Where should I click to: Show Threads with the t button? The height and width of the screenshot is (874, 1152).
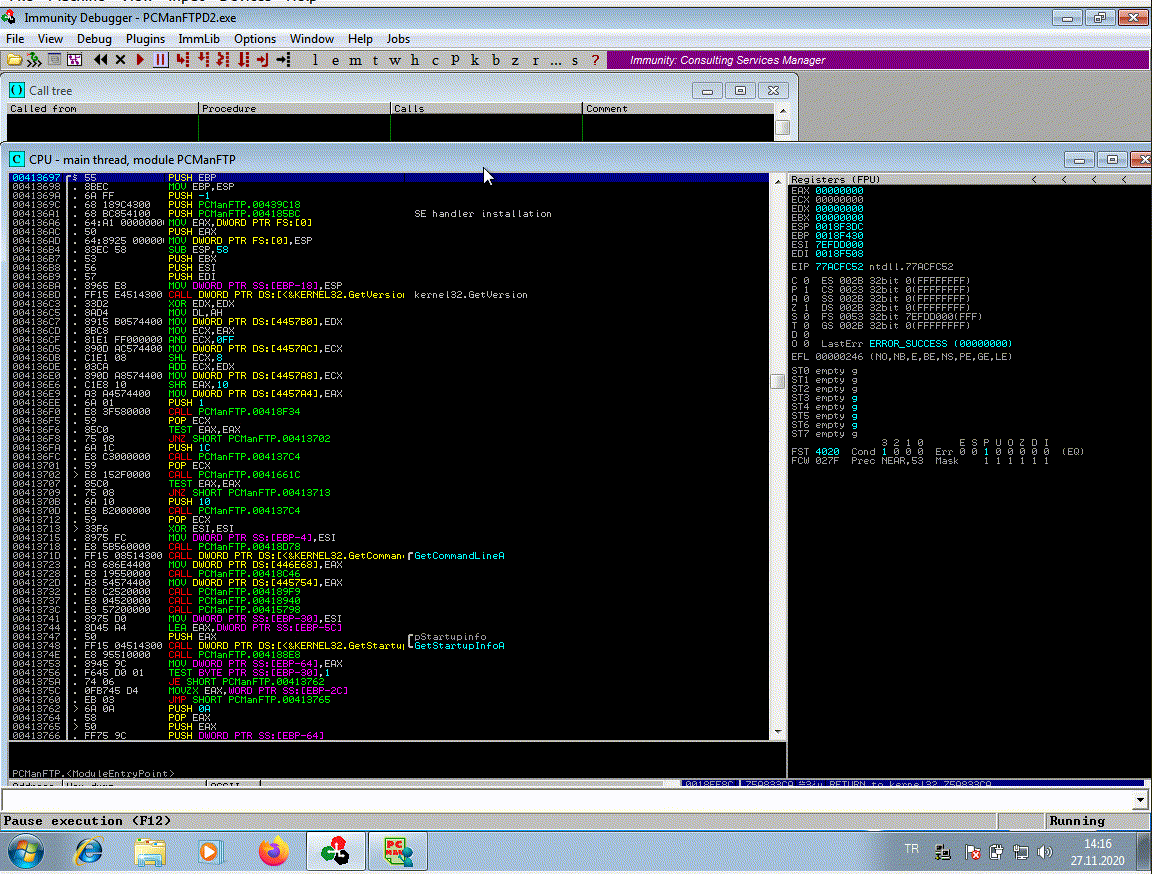tap(375, 60)
